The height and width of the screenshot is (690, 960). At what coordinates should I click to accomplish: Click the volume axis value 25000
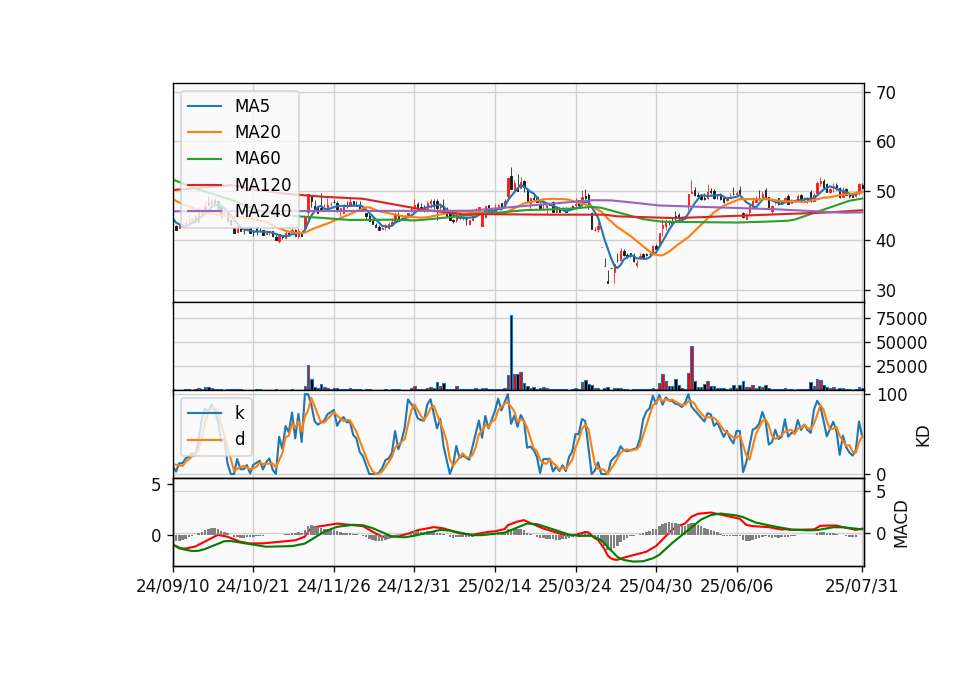pyautogui.click(x=901, y=367)
